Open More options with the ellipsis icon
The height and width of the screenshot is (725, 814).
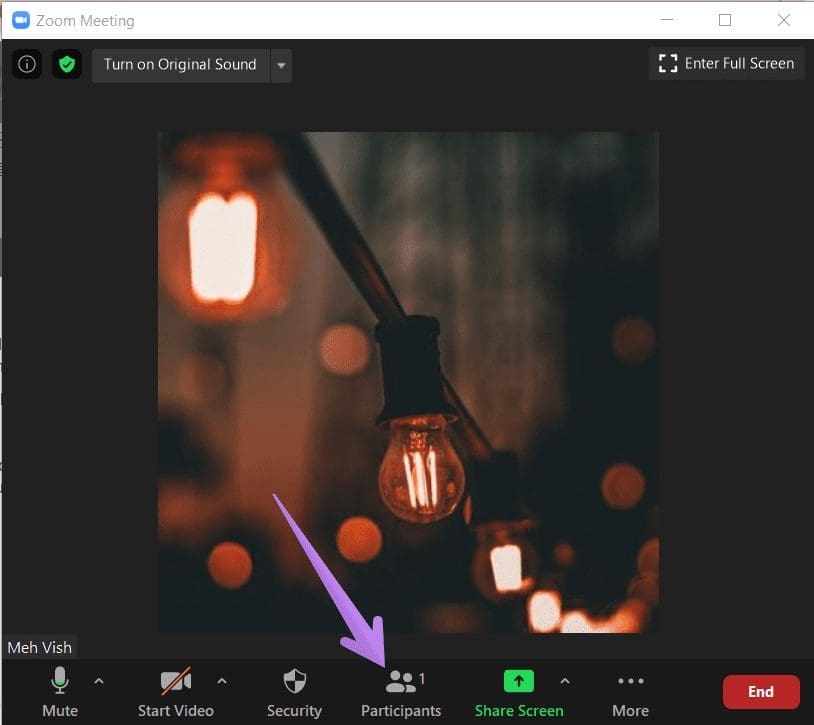(629, 688)
